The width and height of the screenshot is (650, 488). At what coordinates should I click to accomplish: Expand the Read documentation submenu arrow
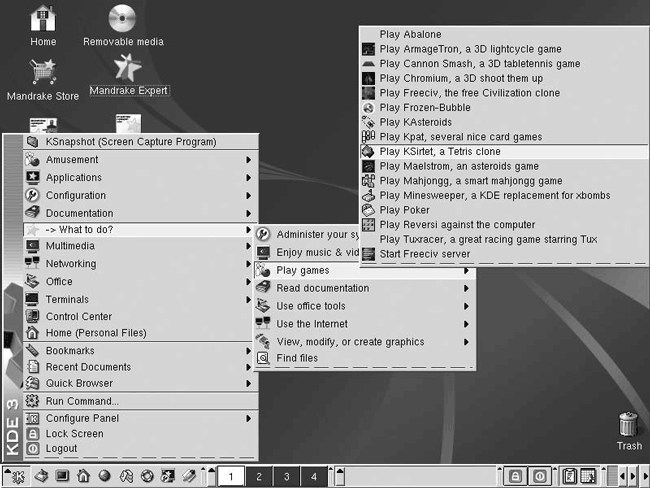click(x=466, y=288)
